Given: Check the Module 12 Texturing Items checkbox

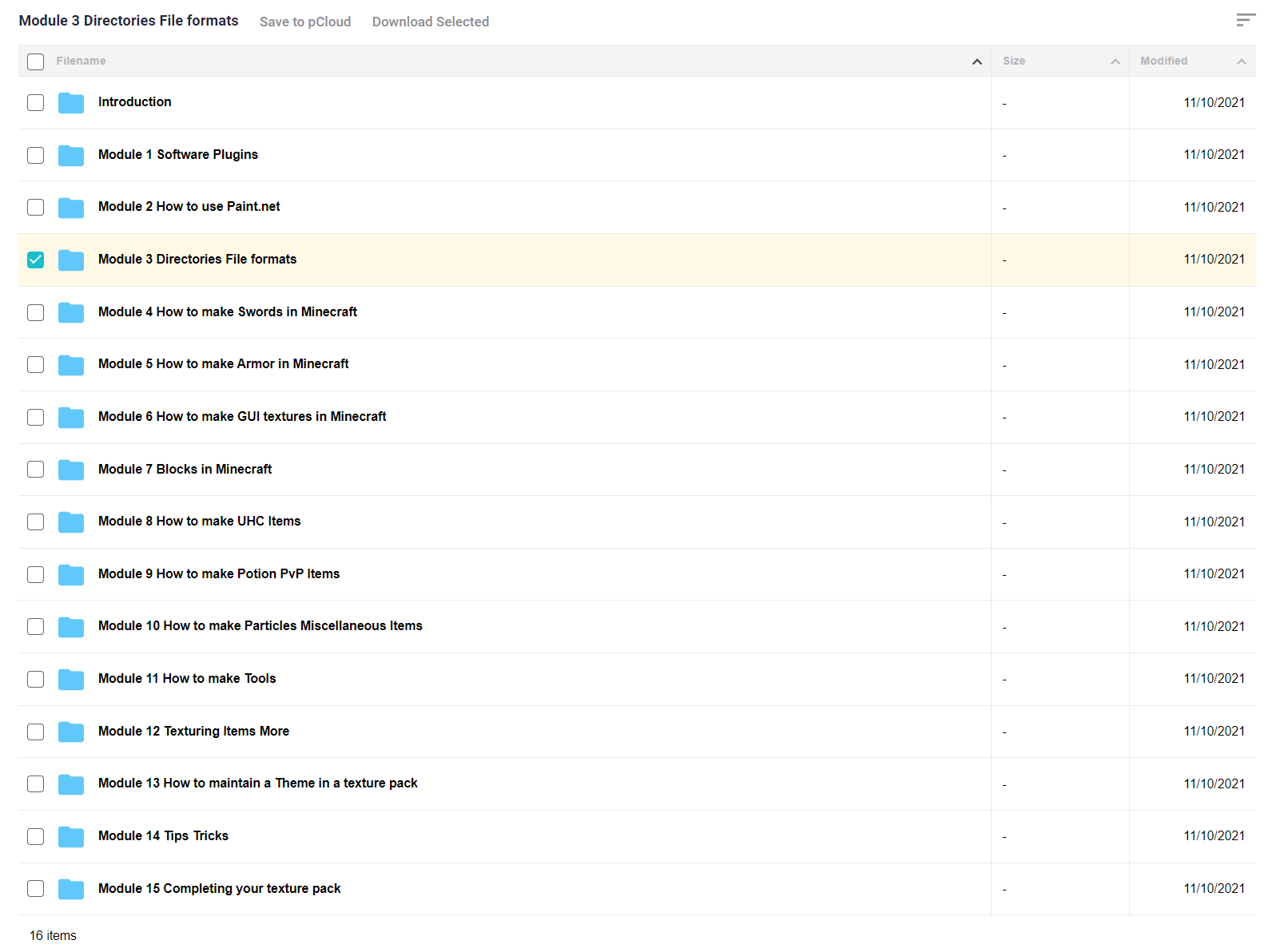Looking at the screenshot, I should 36,732.
